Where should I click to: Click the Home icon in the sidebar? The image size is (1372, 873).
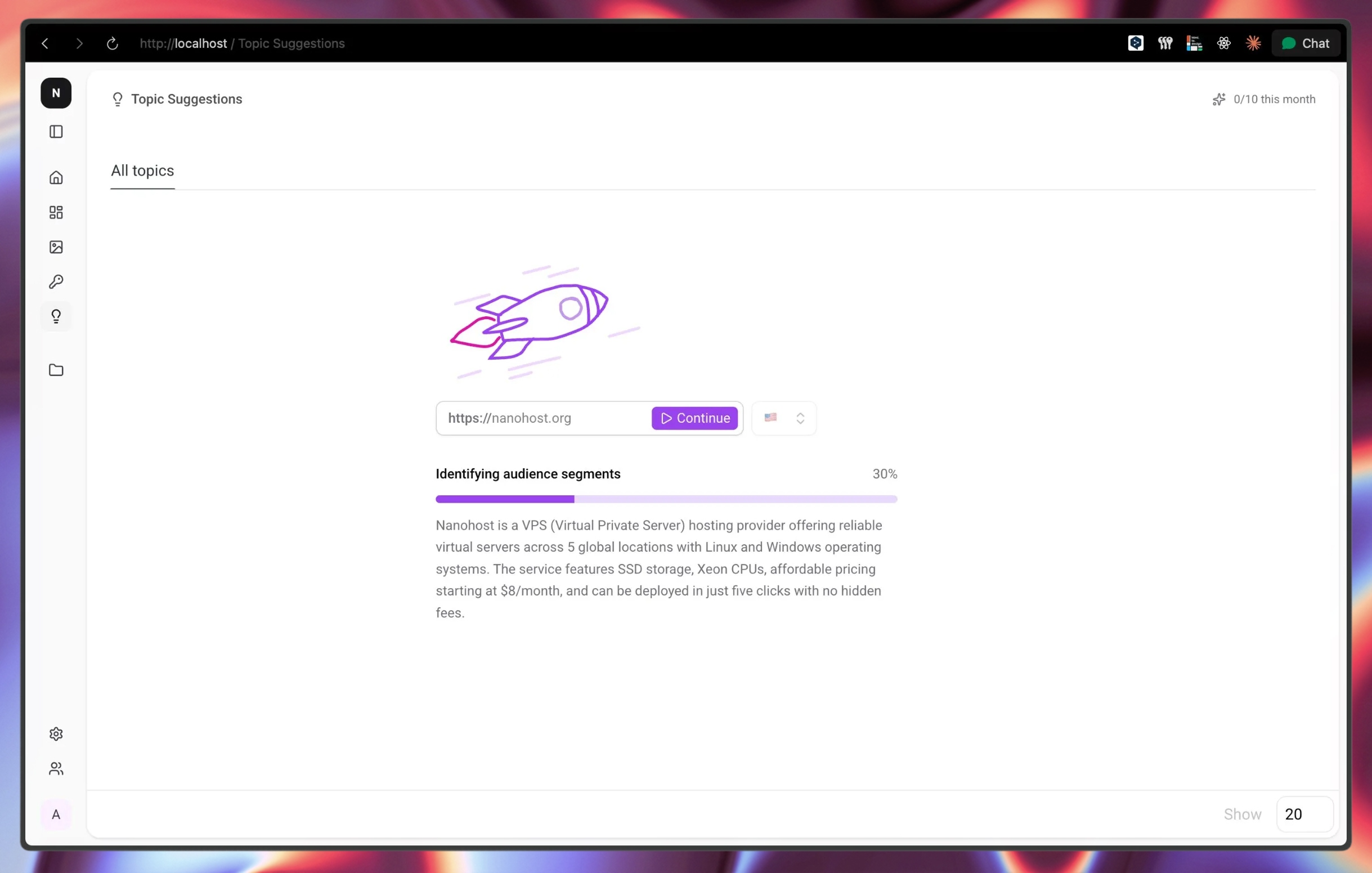pyautogui.click(x=56, y=178)
